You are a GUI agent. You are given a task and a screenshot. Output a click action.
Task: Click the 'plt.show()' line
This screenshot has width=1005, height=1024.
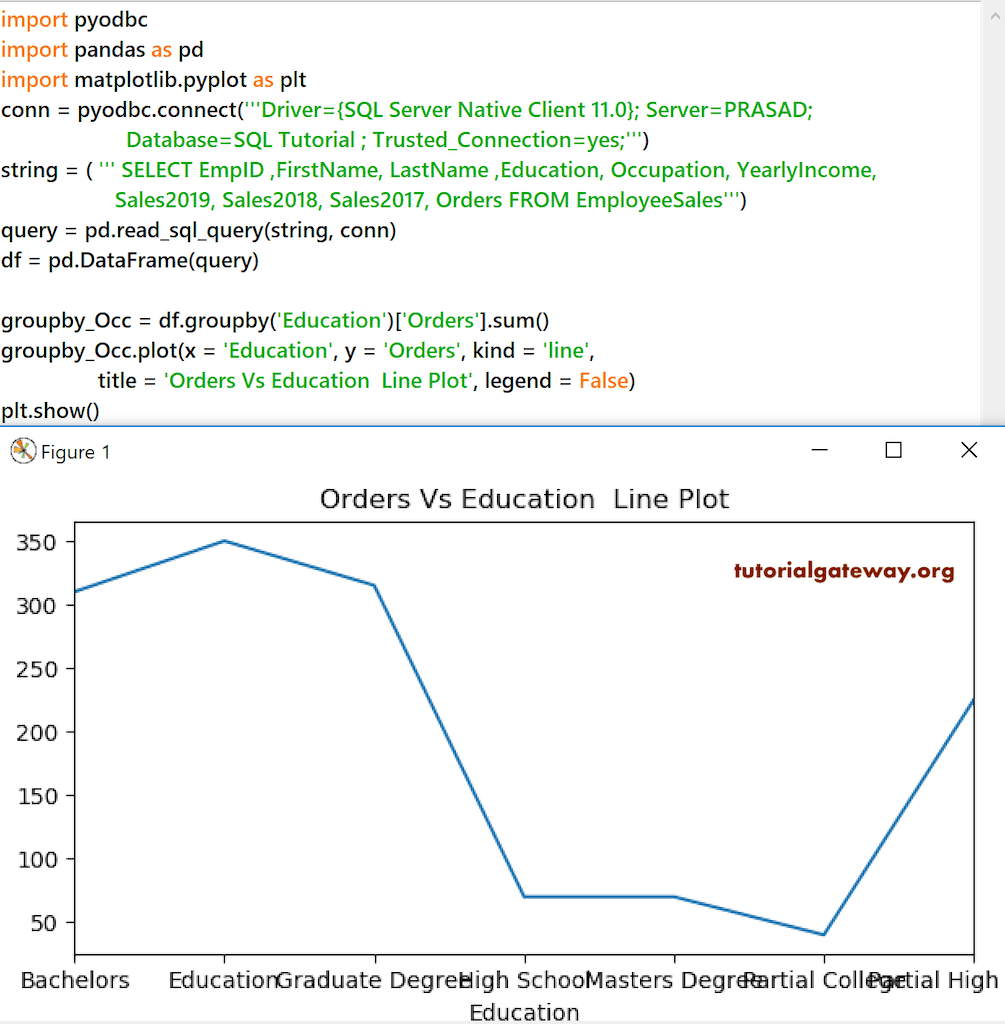(x=50, y=411)
